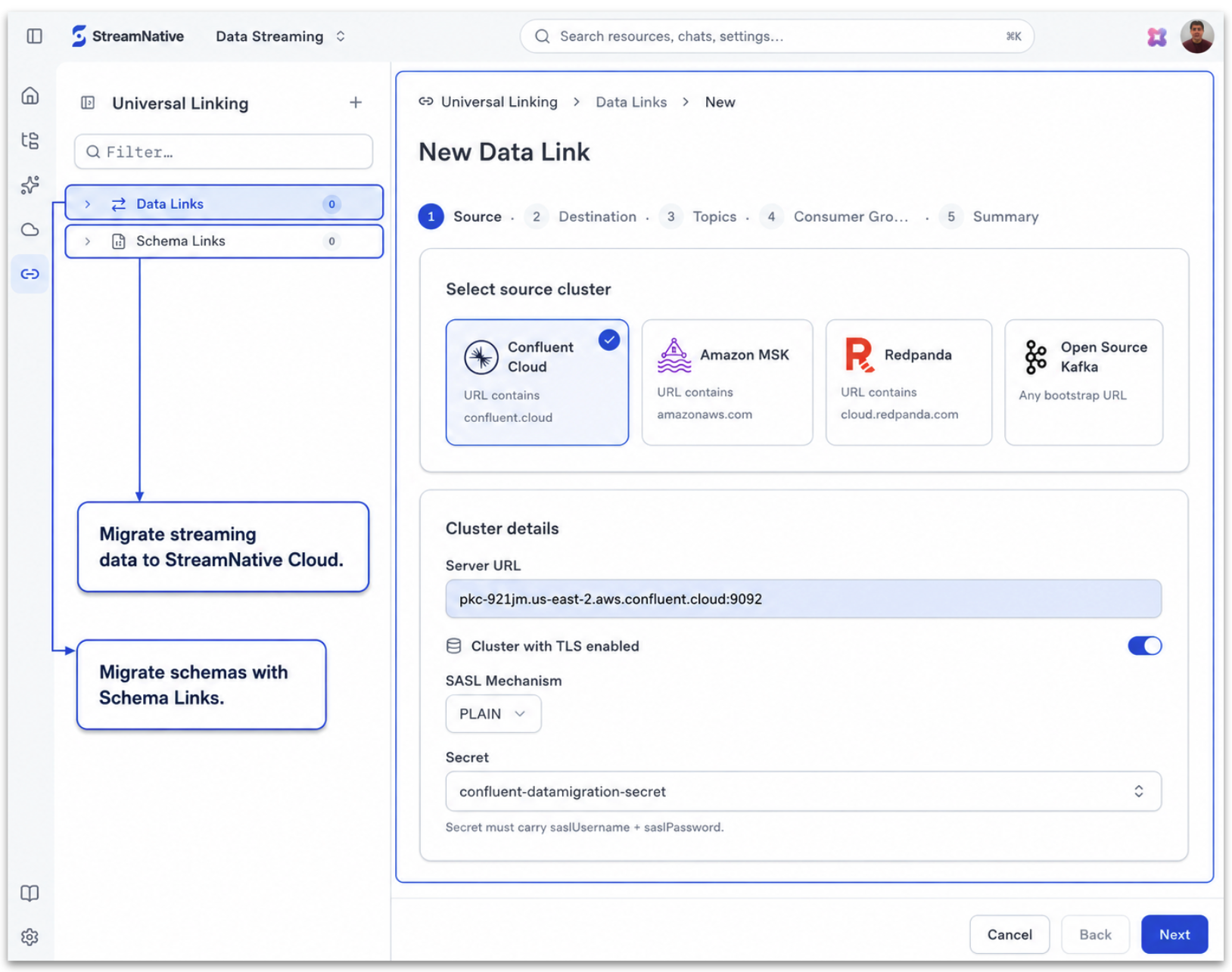Click the Back button
This screenshot has width=1232, height=972.
coord(1095,935)
